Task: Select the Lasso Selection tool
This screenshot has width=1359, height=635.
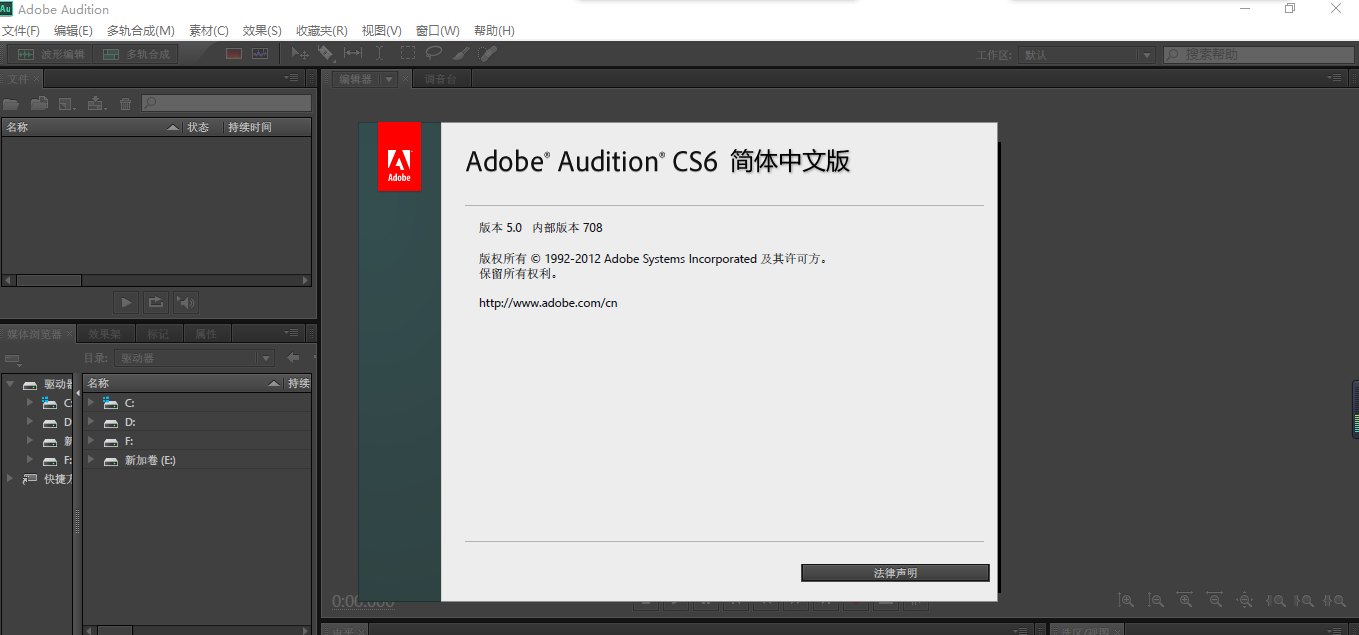Action: coord(434,53)
